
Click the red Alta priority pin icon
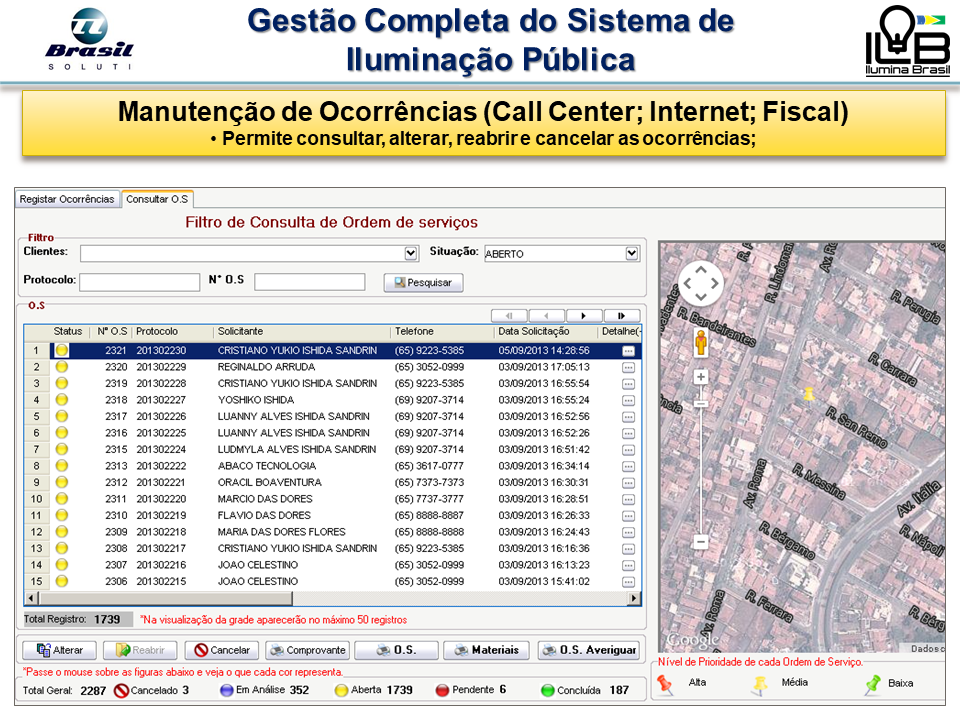[665, 684]
